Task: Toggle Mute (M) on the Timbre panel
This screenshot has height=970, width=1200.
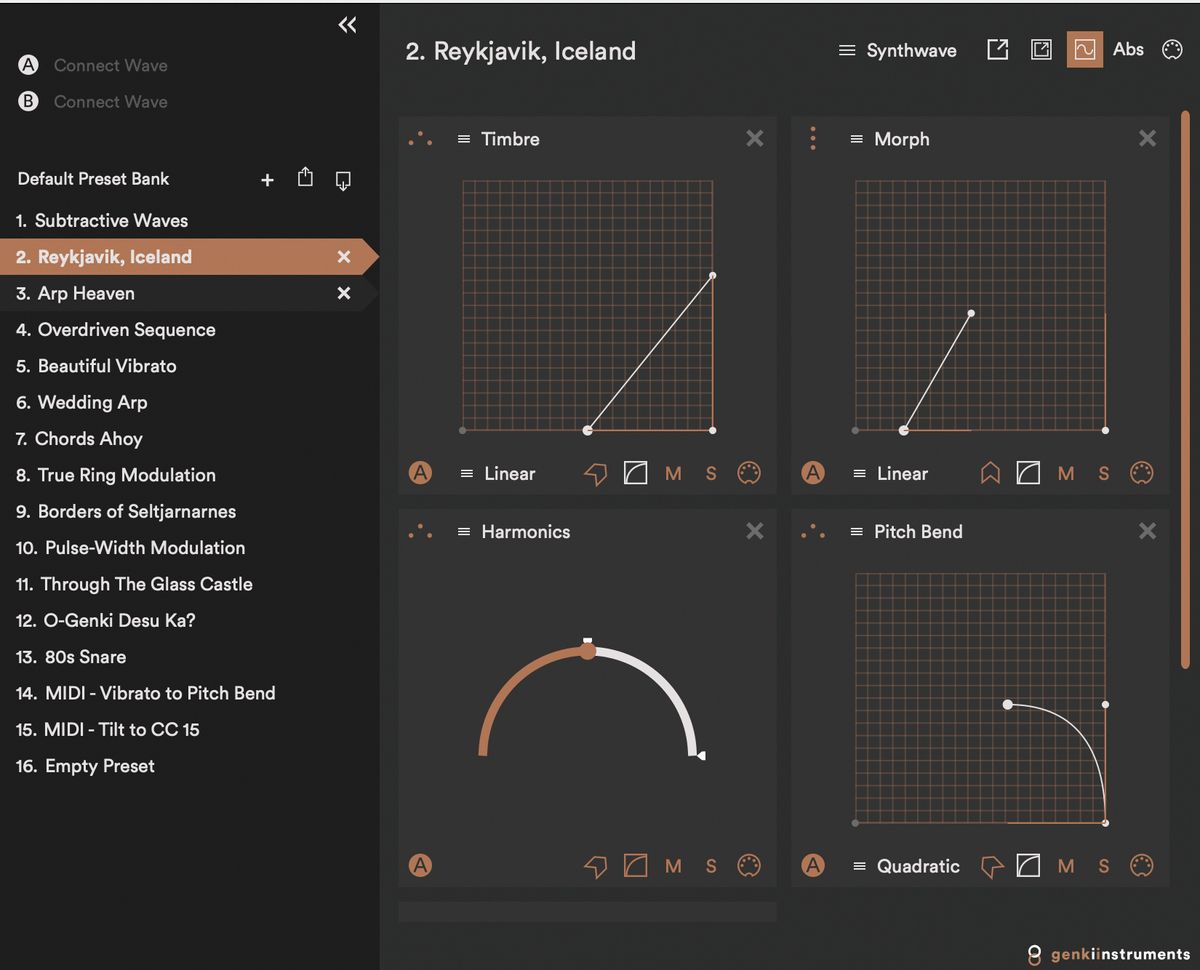Action: (x=673, y=473)
